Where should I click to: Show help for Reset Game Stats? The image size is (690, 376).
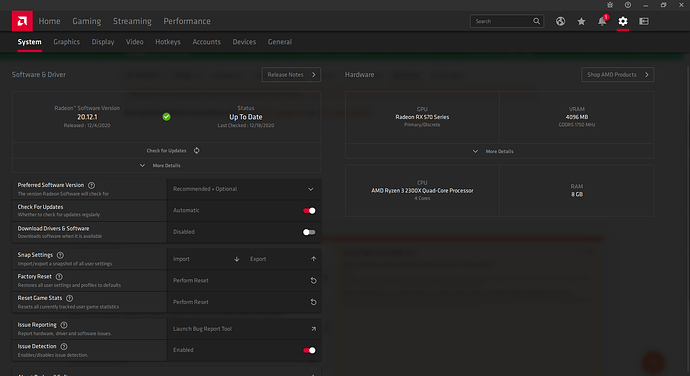tap(70, 299)
